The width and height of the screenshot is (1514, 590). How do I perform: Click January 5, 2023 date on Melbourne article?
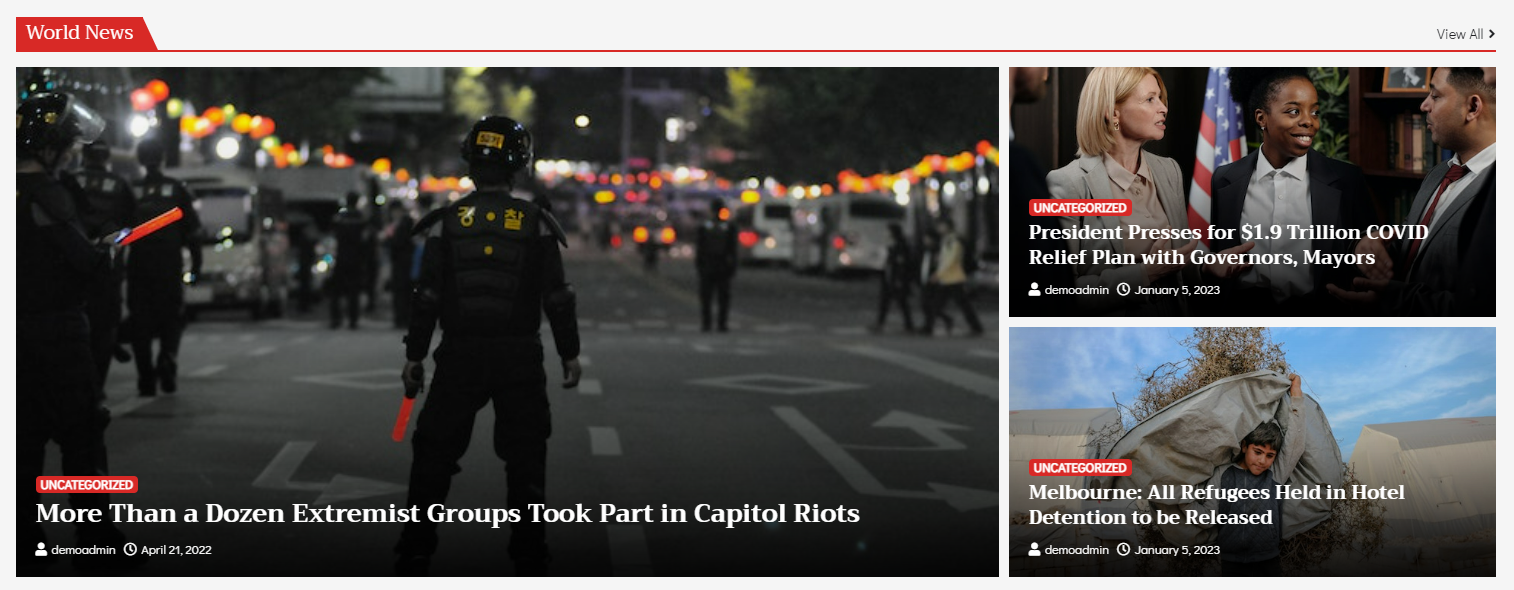point(1178,550)
